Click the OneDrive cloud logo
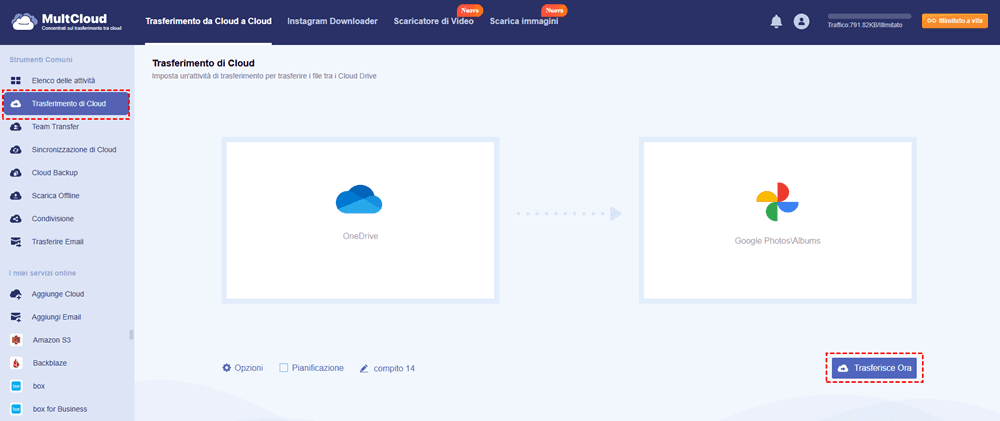The image size is (1000, 421). tap(359, 199)
